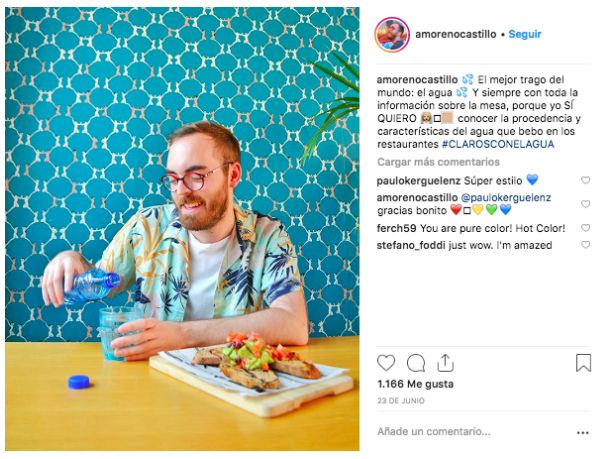The height and width of the screenshot is (459, 614).
Task: Open the three-dot more options menu
Action: [583, 432]
